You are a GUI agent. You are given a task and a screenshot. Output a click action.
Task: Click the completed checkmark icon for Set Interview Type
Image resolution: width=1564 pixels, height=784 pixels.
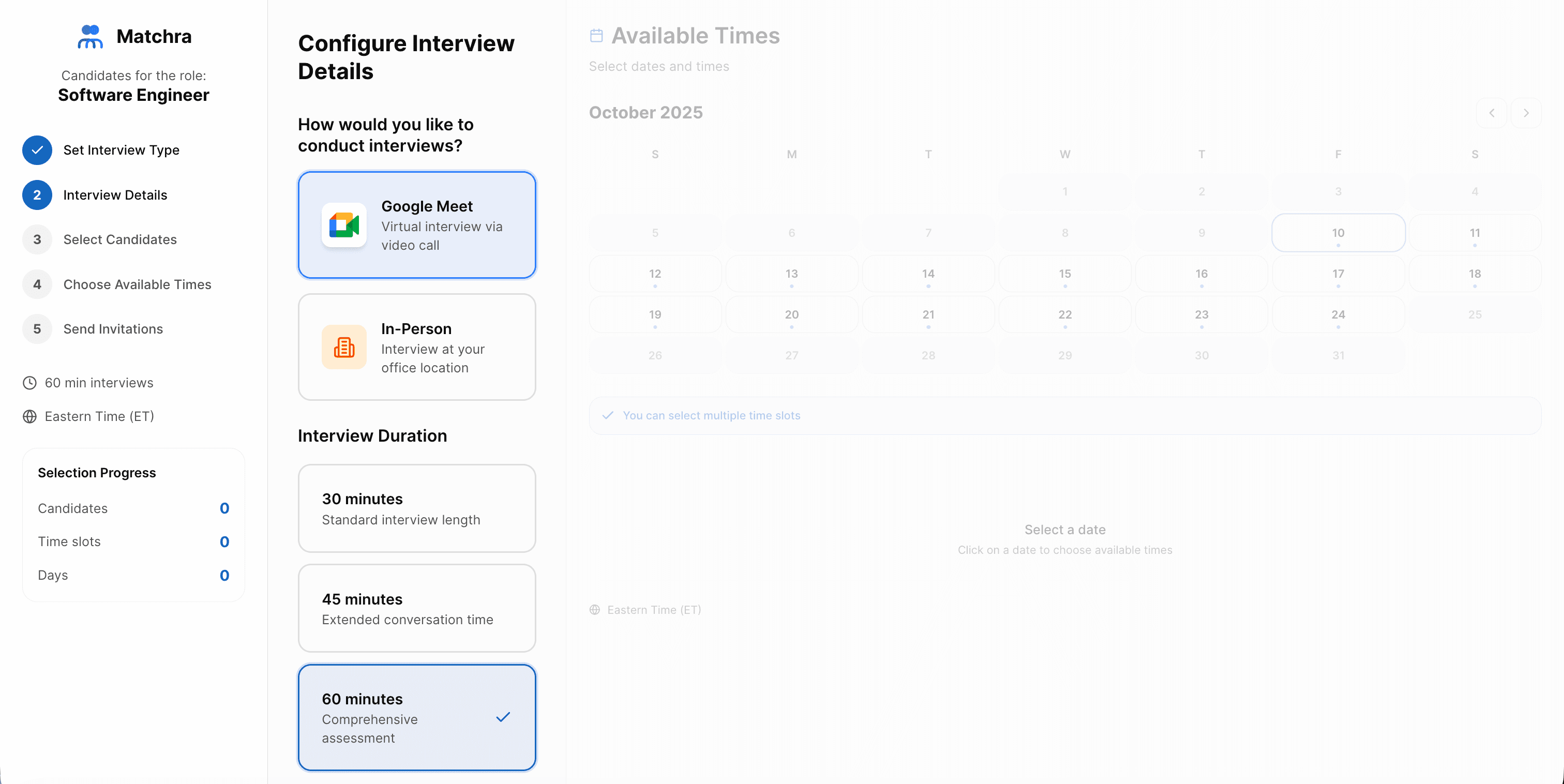37,150
